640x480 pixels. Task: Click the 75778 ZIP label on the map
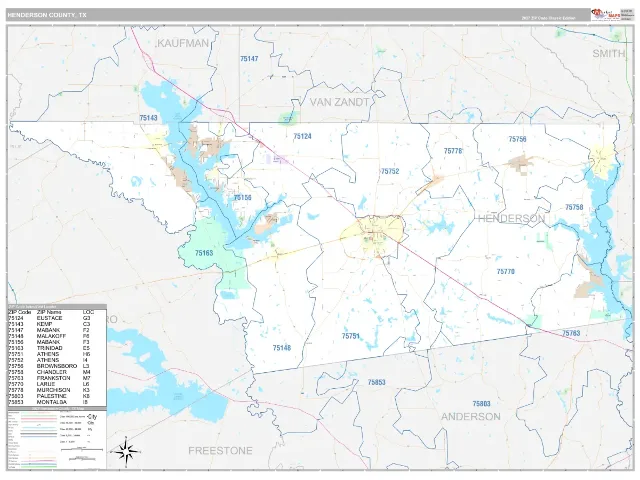point(453,151)
